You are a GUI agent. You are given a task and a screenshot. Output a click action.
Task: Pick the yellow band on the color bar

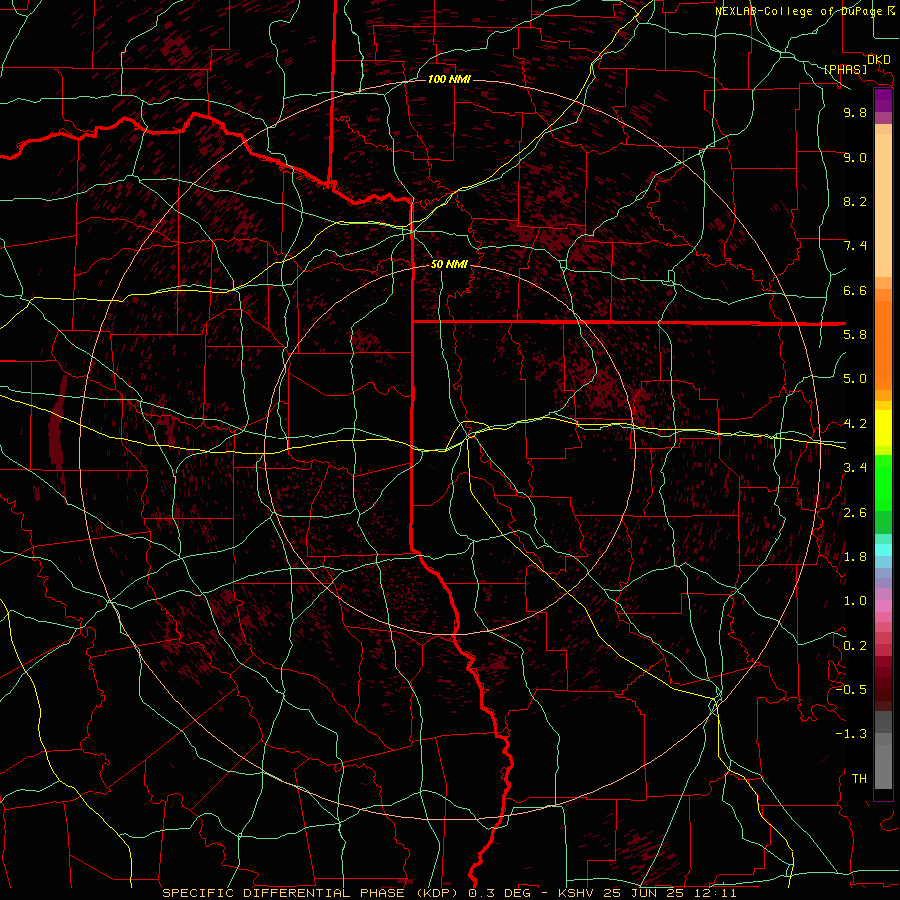tap(883, 428)
